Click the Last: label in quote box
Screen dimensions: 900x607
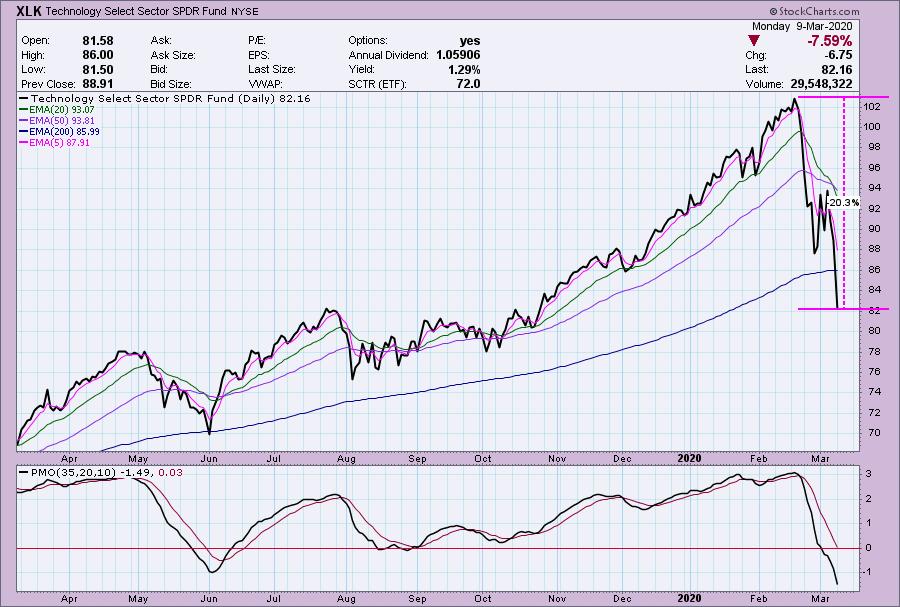[x=757, y=69]
